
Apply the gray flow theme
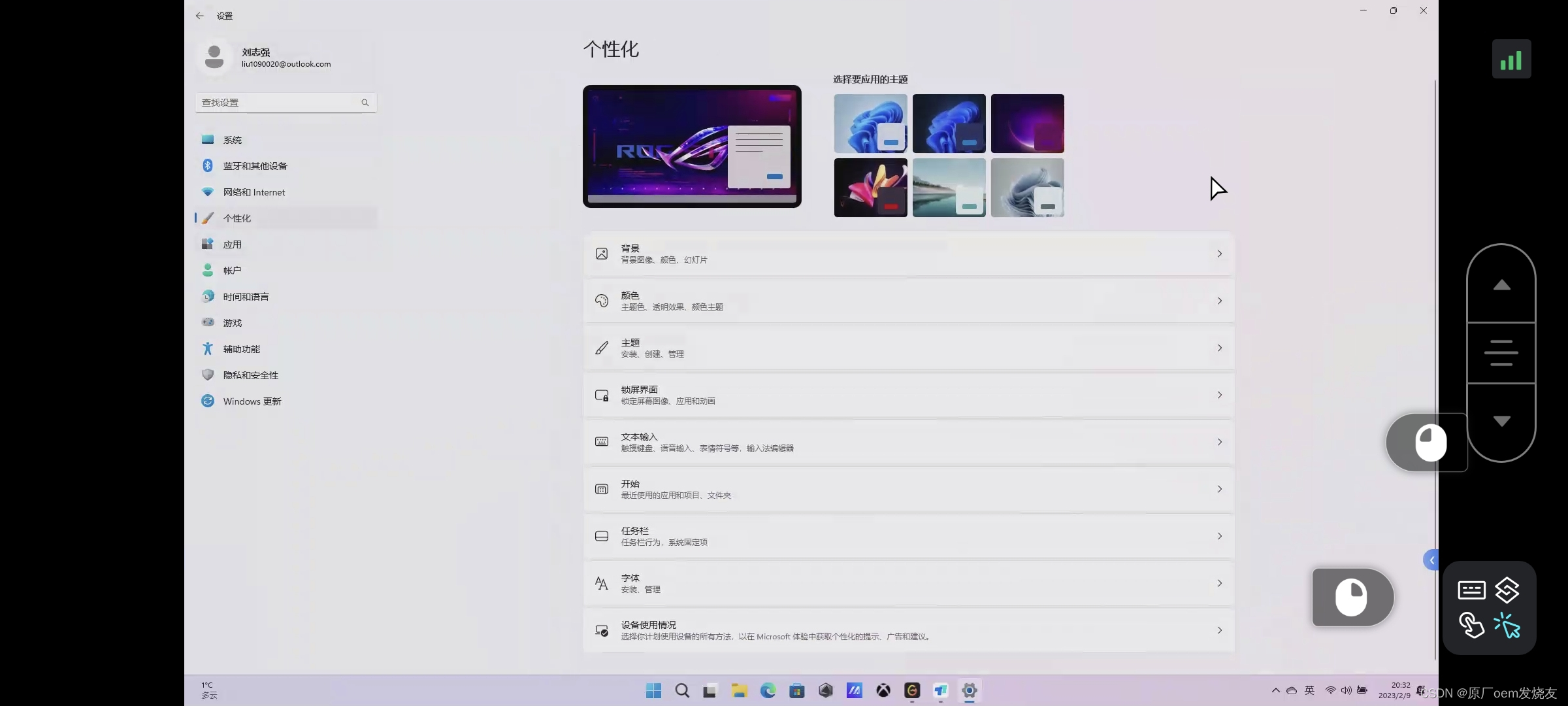(1027, 188)
